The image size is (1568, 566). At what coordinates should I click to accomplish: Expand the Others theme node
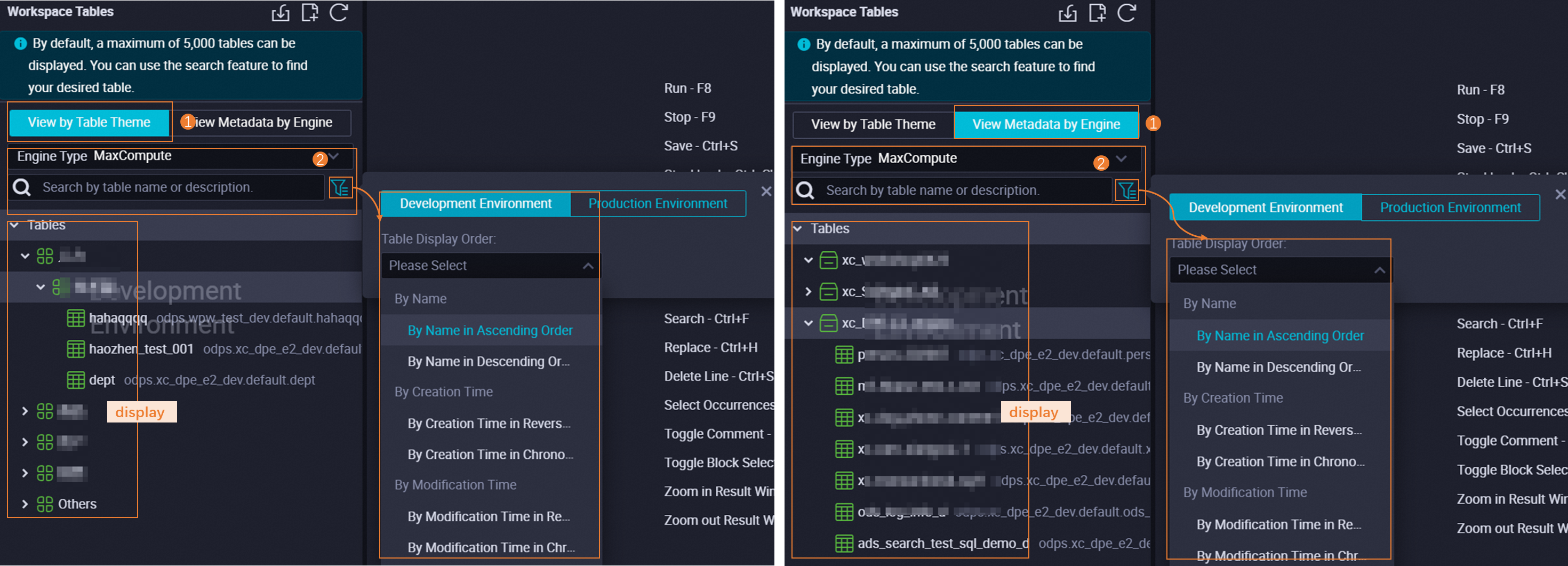pyautogui.click(x=25, y=504)
